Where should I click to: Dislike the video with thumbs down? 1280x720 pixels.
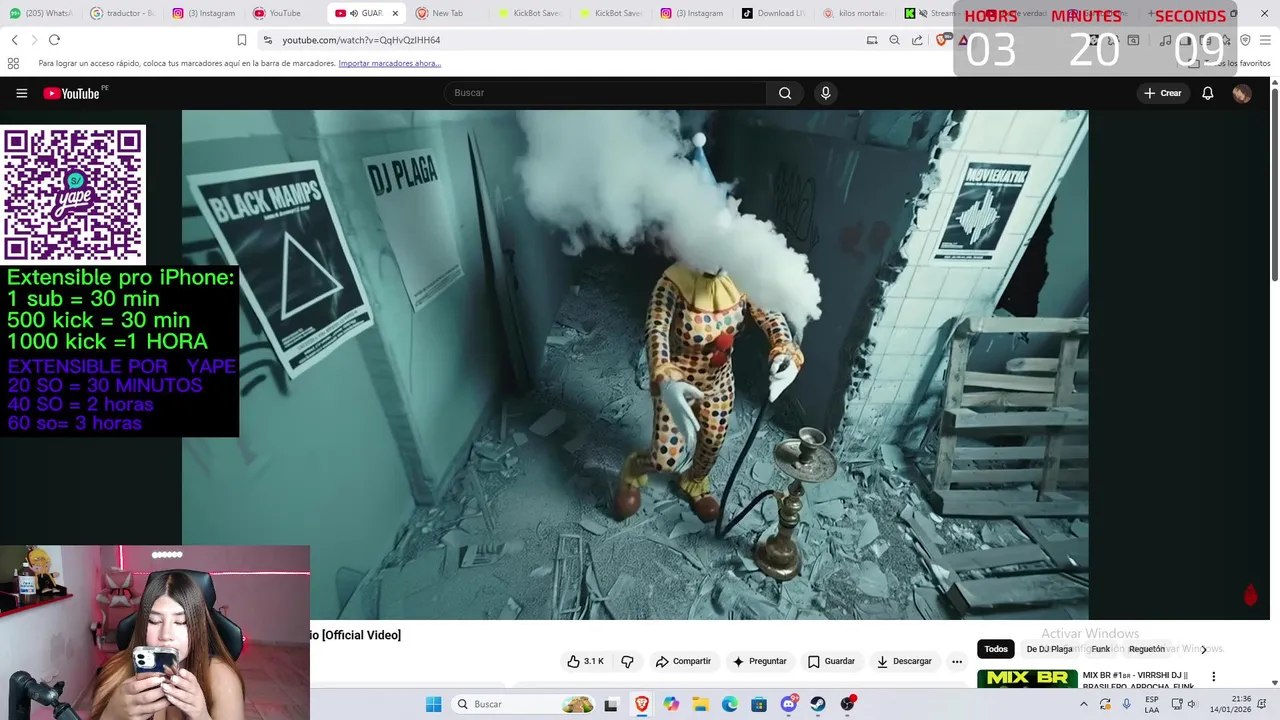click(627, 661)
